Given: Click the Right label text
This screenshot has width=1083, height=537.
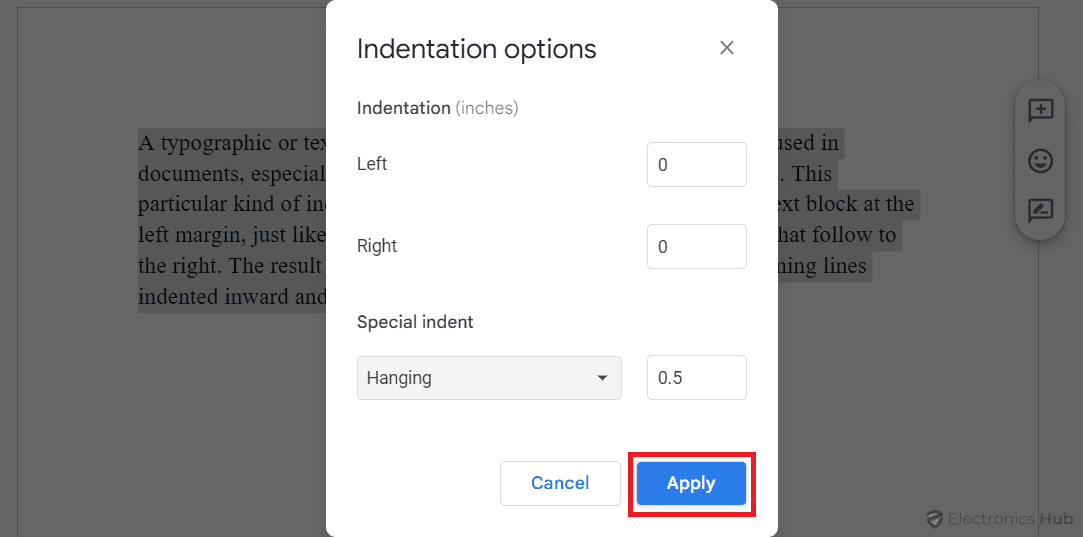Looking at the screenshot, I should 377,246.
